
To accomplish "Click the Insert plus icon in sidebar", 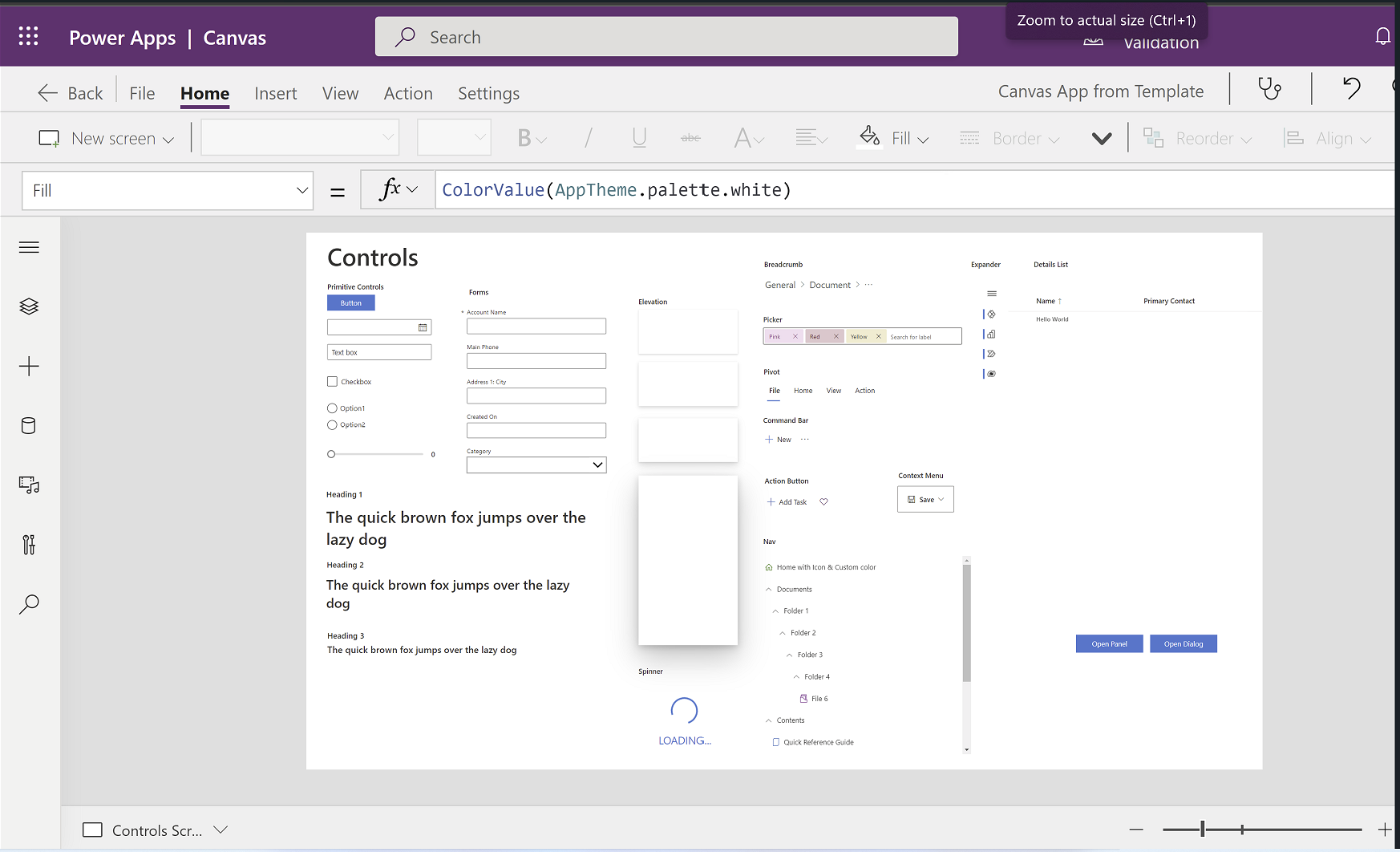I will 29,367.
